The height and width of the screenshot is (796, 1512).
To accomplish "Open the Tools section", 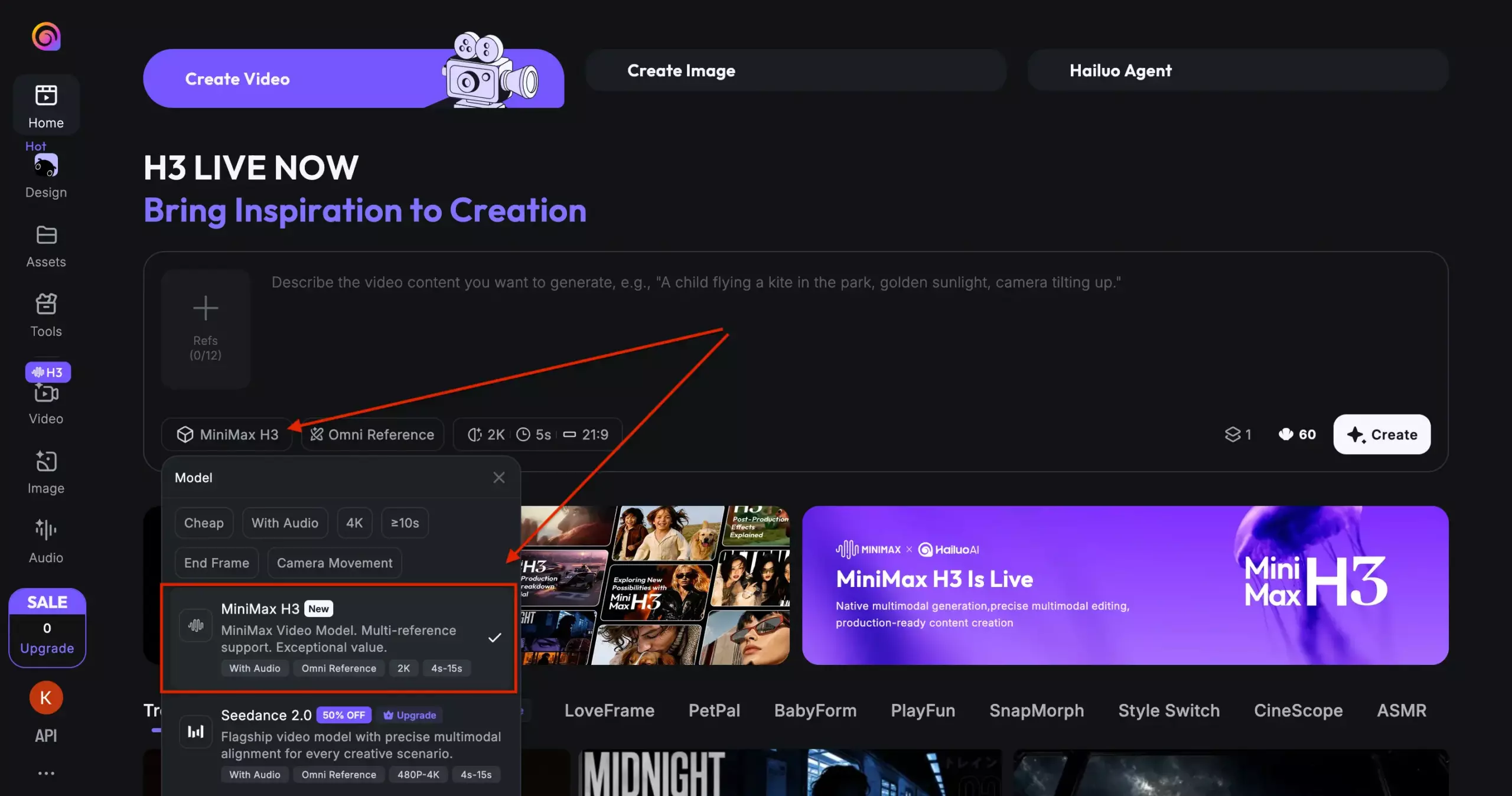I will [x=46, y=315].
